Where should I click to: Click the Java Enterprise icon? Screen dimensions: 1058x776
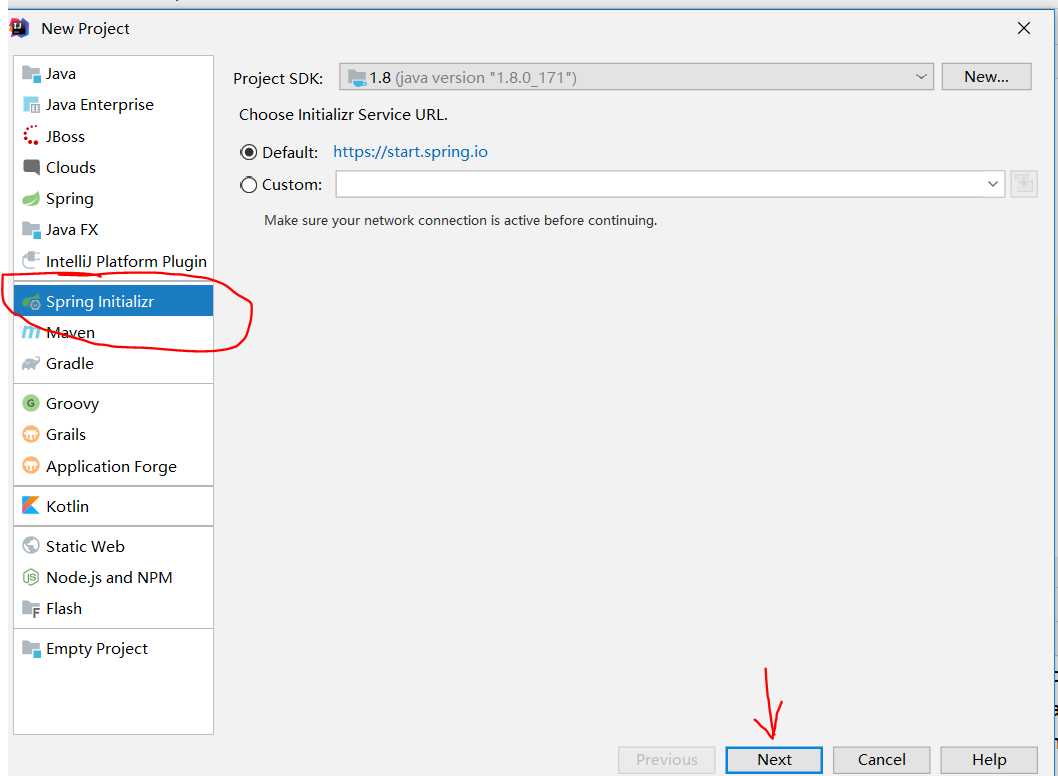(x=31, y=105)
